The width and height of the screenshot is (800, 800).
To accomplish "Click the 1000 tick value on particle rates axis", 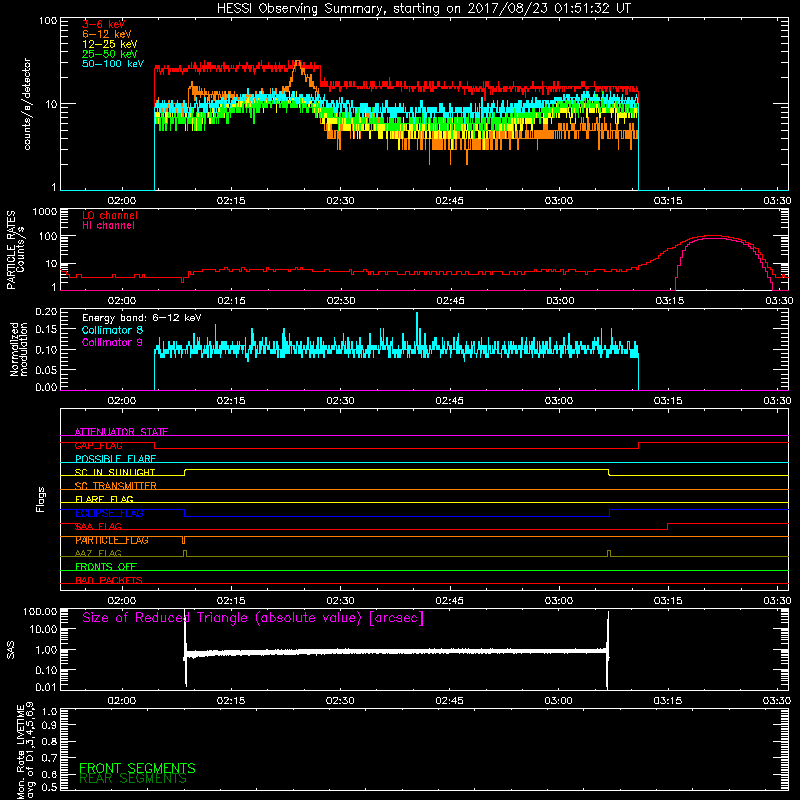I will pyautogui.click(x=44, y=212).
